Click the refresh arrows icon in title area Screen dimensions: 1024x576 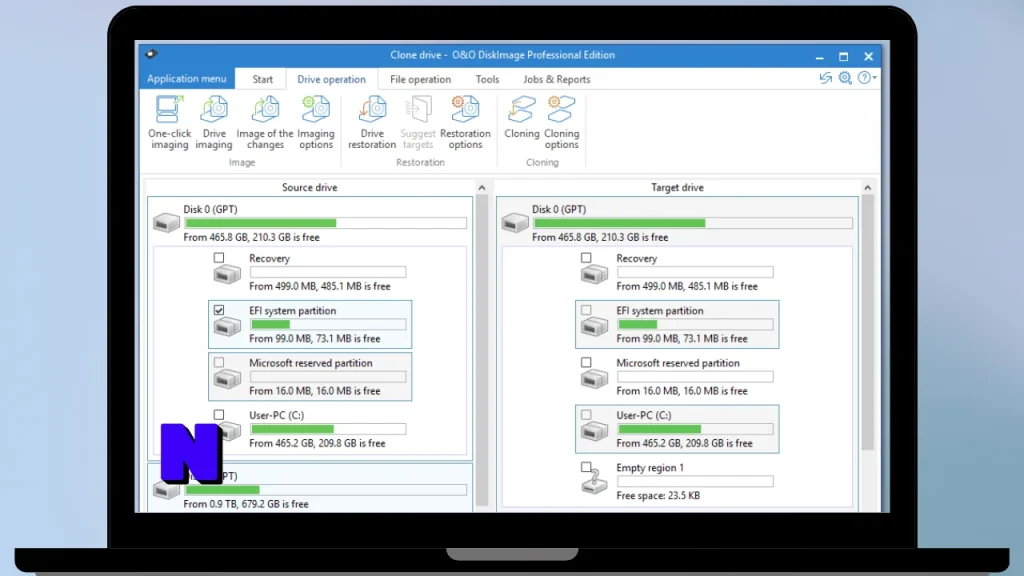tap(825, 78)
